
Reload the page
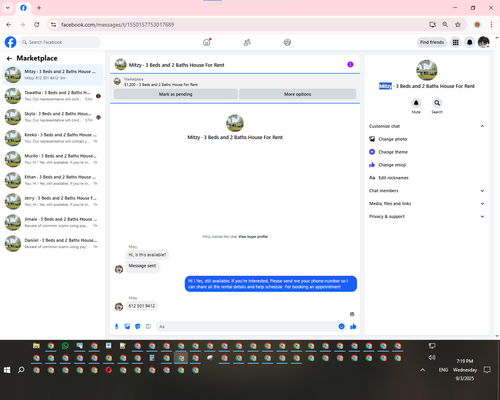[x=37, y=25]
